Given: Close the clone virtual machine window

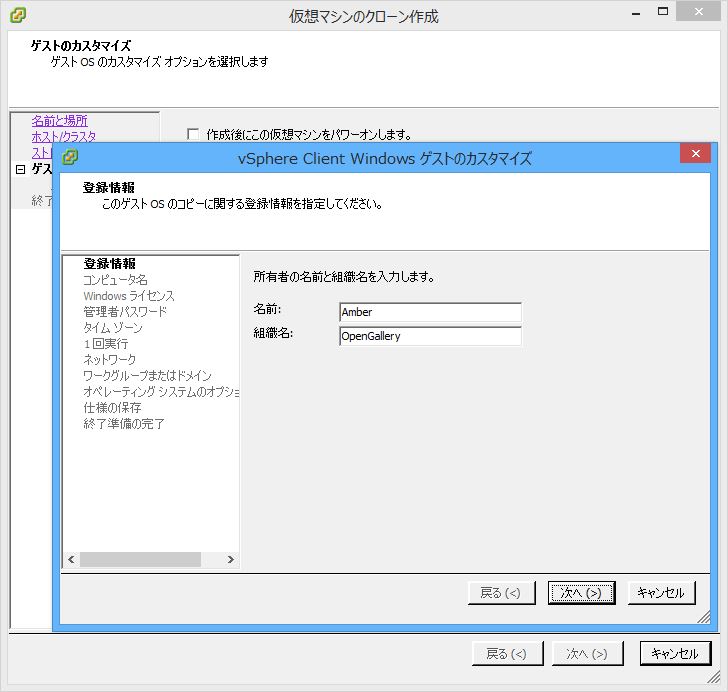Looking at the screenshot, I should (698, 12).
